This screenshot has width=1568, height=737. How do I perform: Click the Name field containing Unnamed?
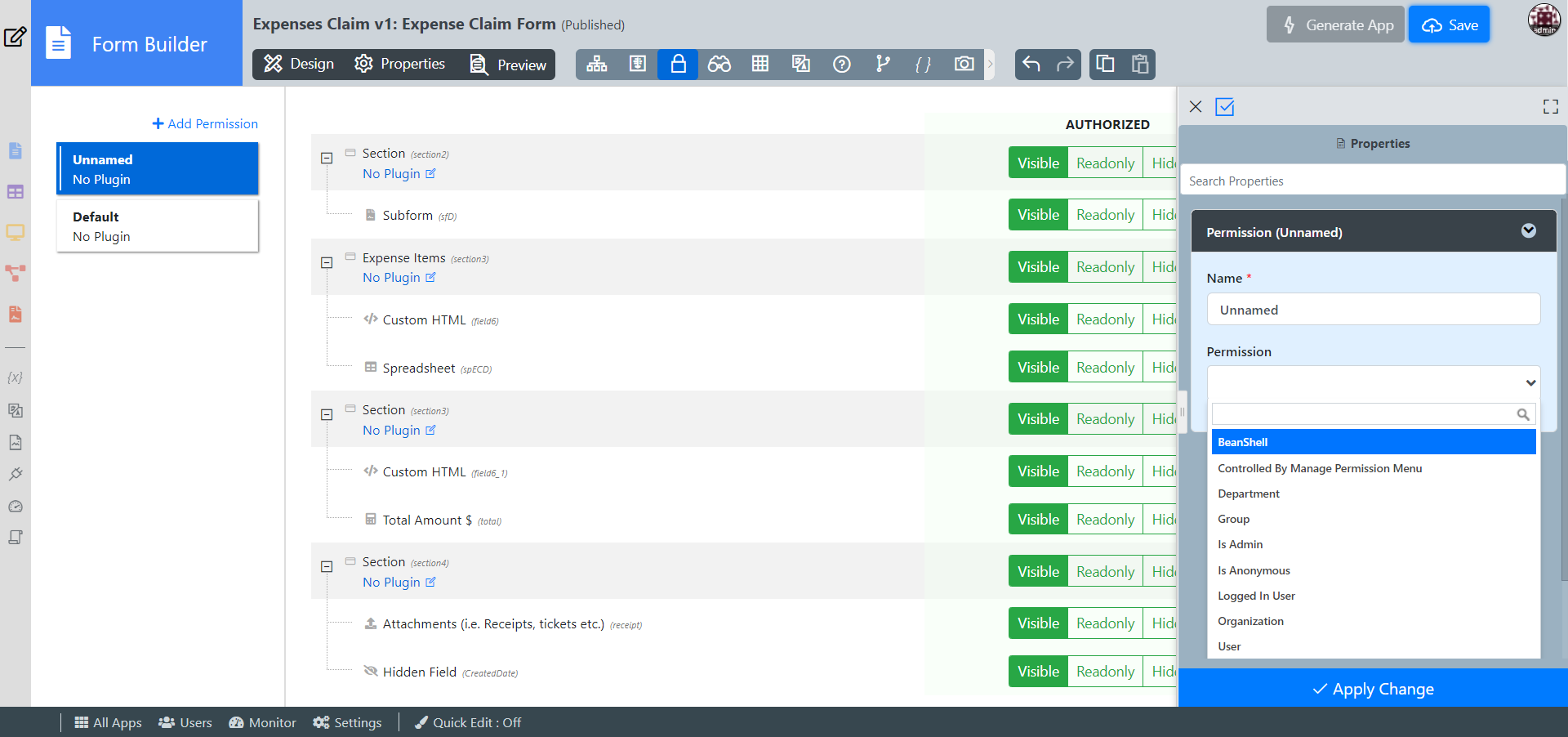coord(1374,310)
